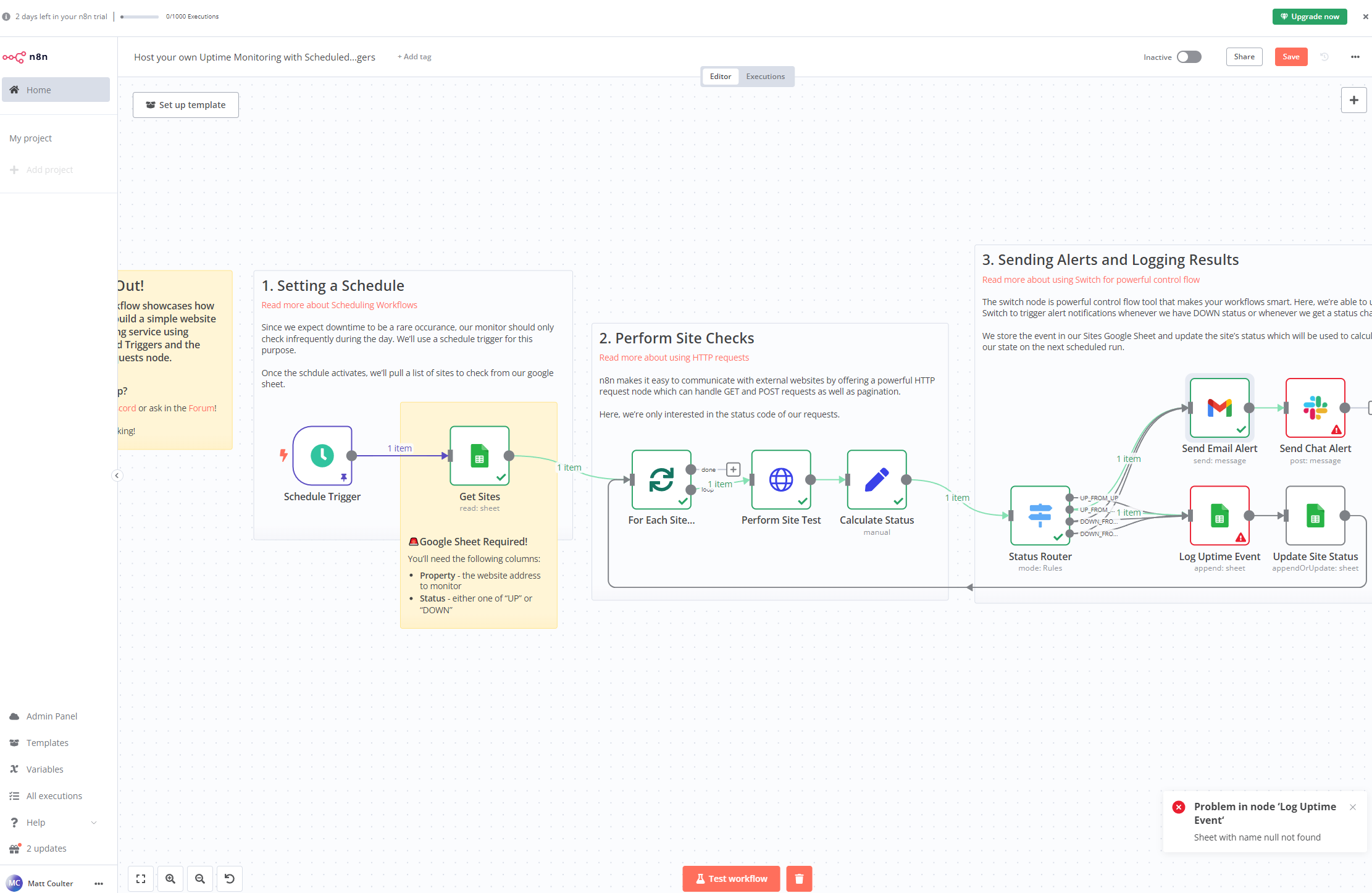1372x893 pixels.
Task: Open Read more about Scheduling Workflows link
Action: tap(339, 305)
